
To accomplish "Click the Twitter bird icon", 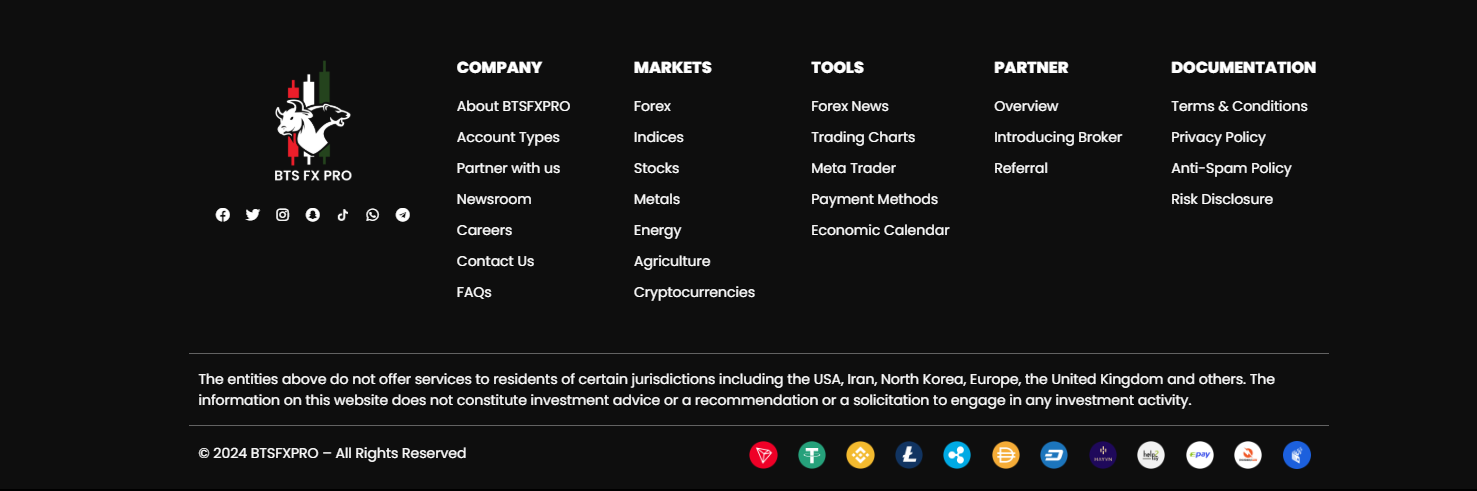I will (x=253, y=215).
